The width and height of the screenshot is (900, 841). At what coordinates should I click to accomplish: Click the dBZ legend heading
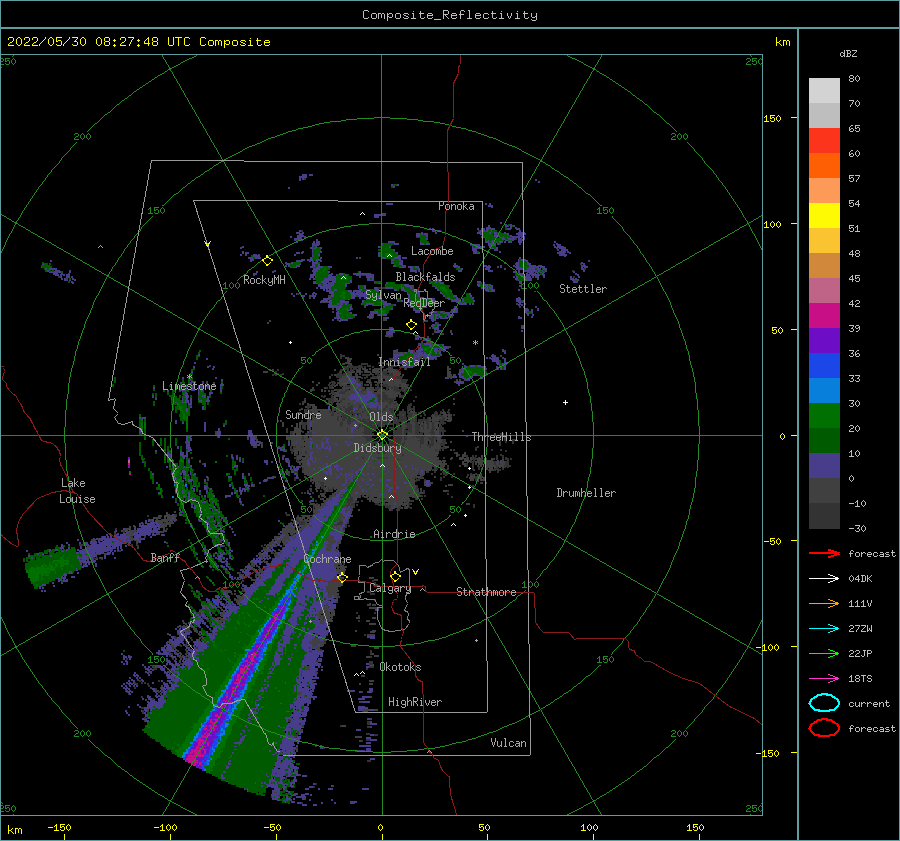coord(848,53)
